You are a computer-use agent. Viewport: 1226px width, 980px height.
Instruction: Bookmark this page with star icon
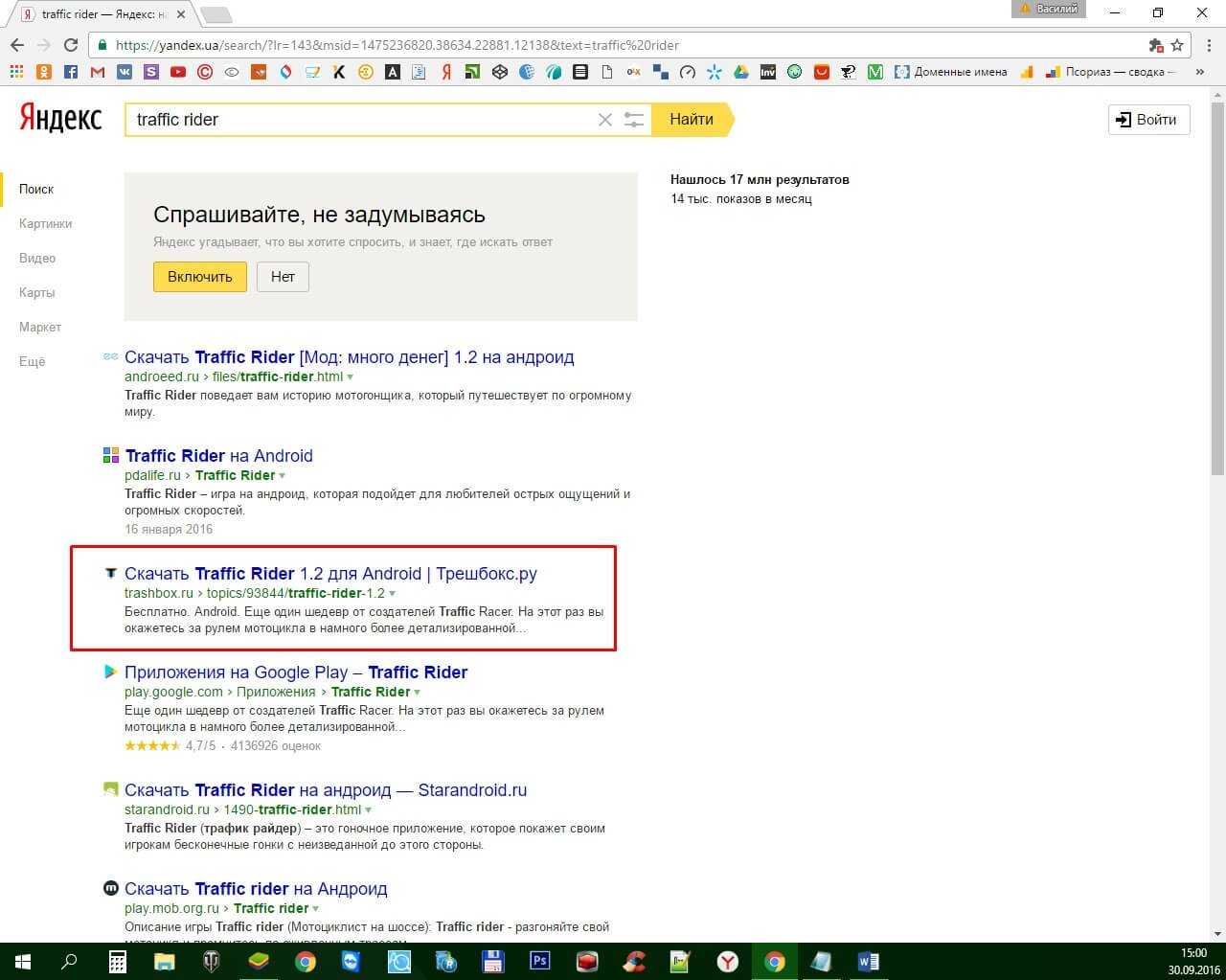tap(1177, 45)
